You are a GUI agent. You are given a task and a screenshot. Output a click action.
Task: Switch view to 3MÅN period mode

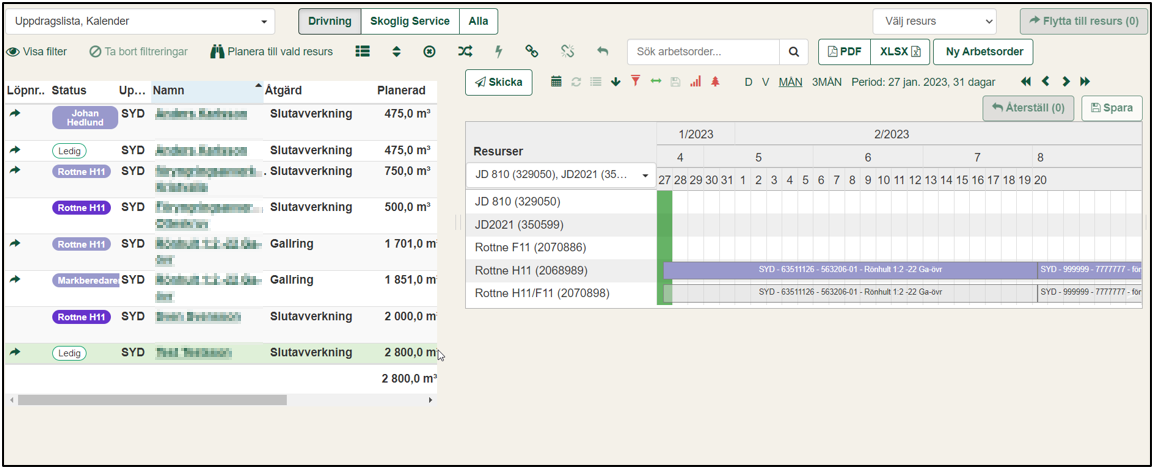(825, 82)
